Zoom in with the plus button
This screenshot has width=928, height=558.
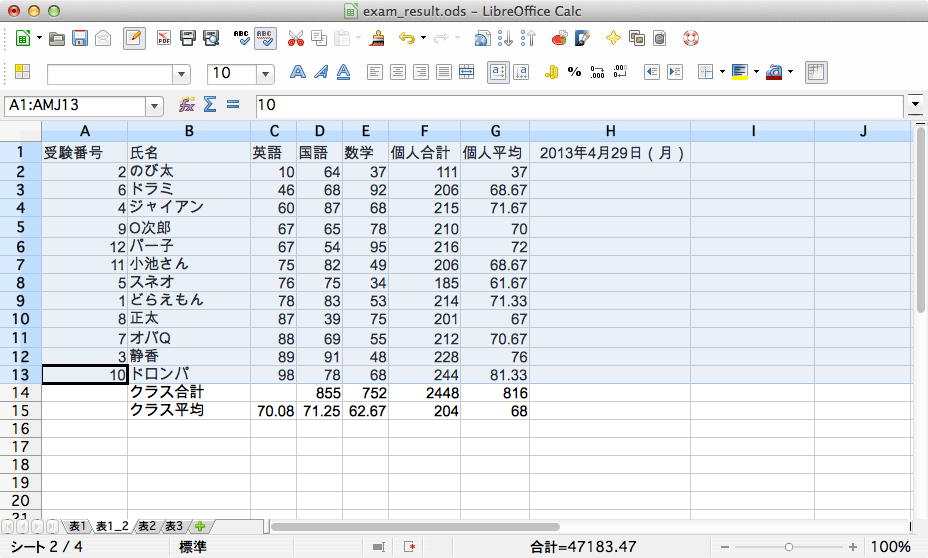853,547
